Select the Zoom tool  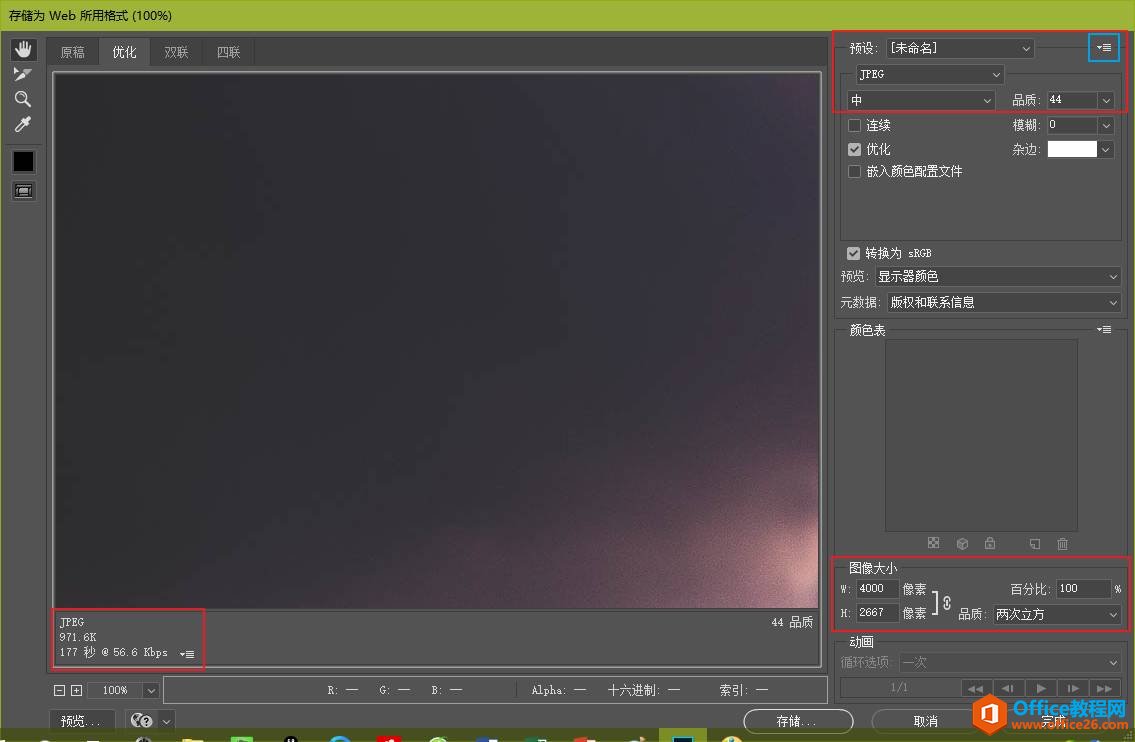(23, 99)
